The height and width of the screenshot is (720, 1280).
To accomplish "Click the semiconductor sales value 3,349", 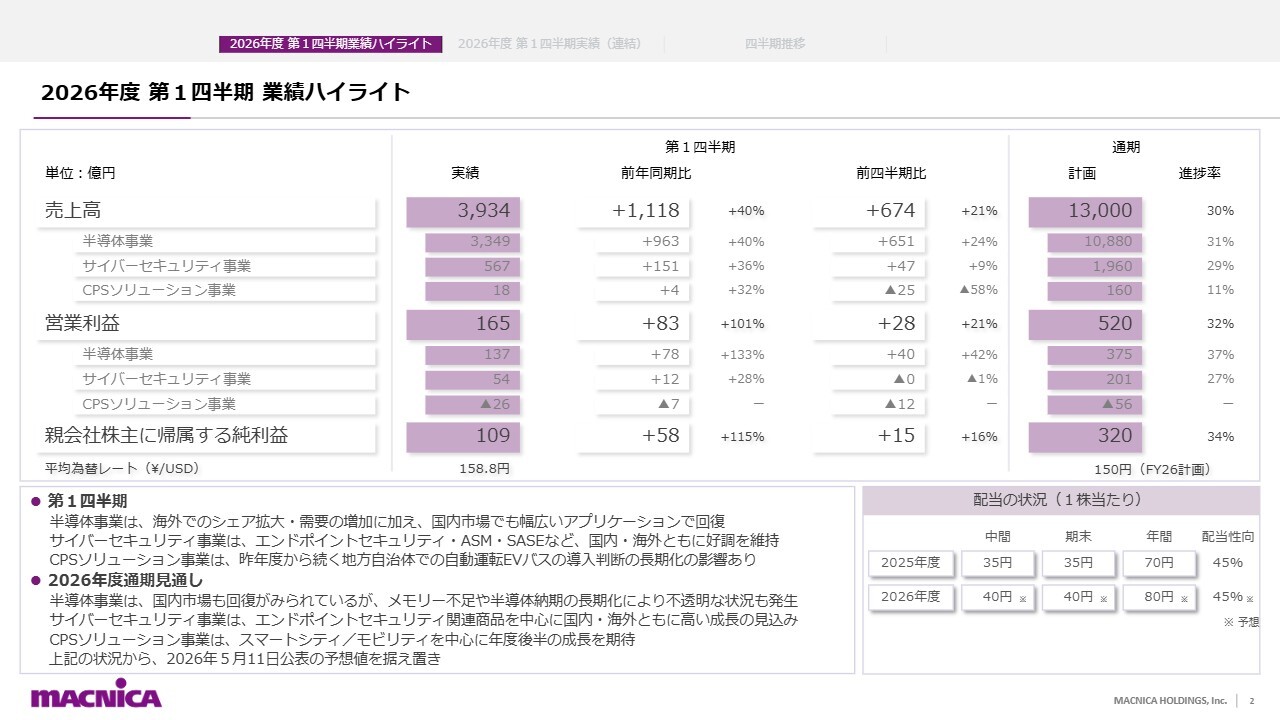I will tap(473, 242).
